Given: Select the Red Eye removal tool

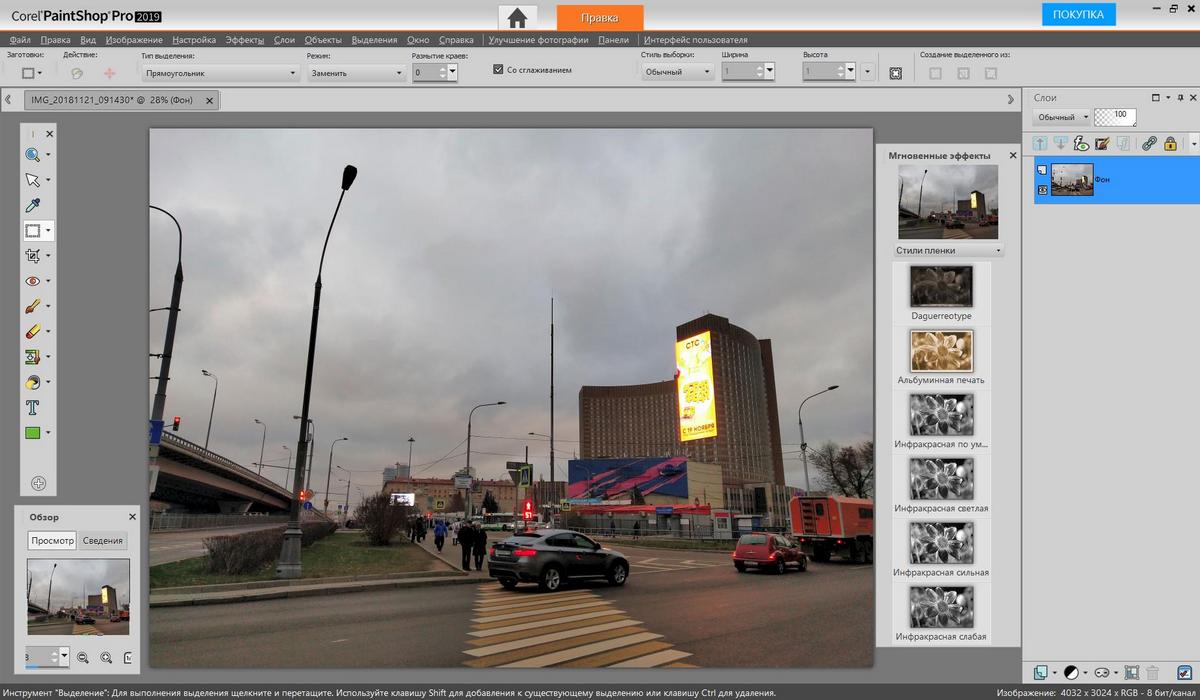Looking at the screenshot, I should pyautogui.click(x=33, y=281).
